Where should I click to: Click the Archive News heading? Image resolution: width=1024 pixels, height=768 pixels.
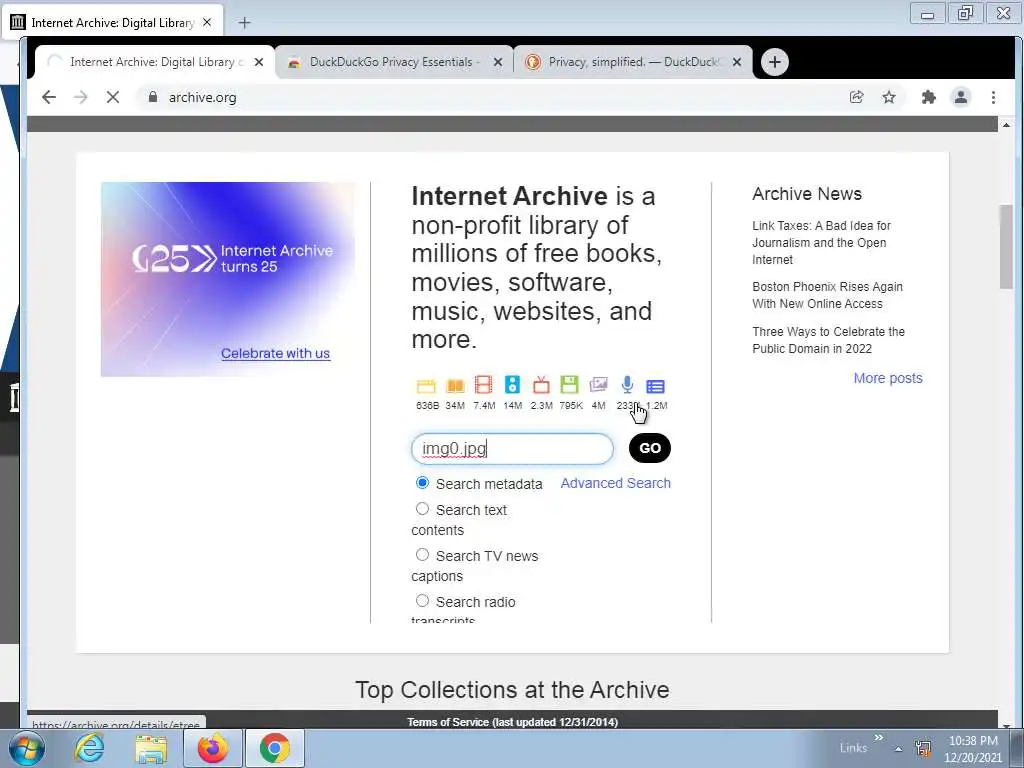pyautogui.click(x=807, y=194)
